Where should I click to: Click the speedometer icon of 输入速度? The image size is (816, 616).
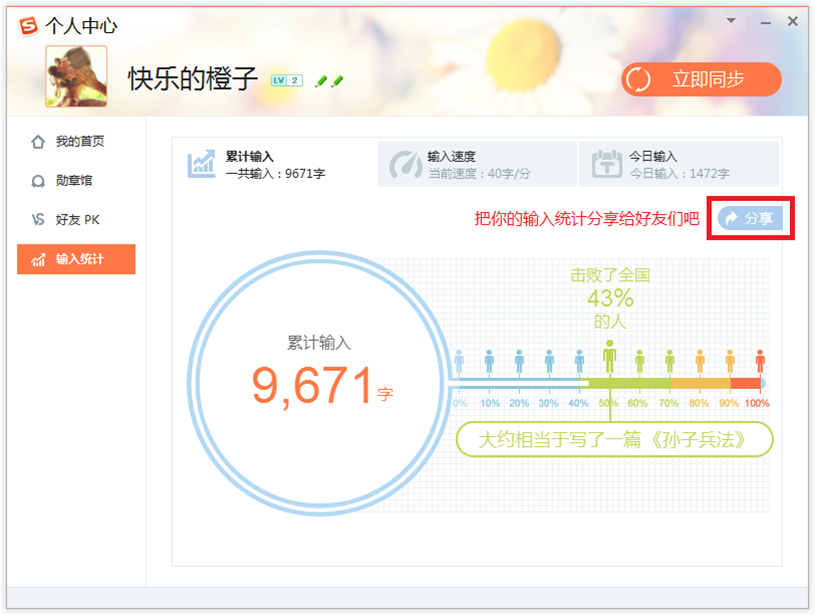pyautogui.click(x=406, y=164)
